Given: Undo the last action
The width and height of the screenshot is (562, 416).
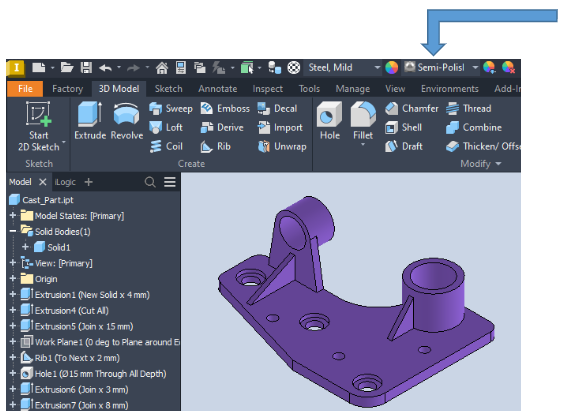Looking at the screenshot, I should (x=105, y=67).
